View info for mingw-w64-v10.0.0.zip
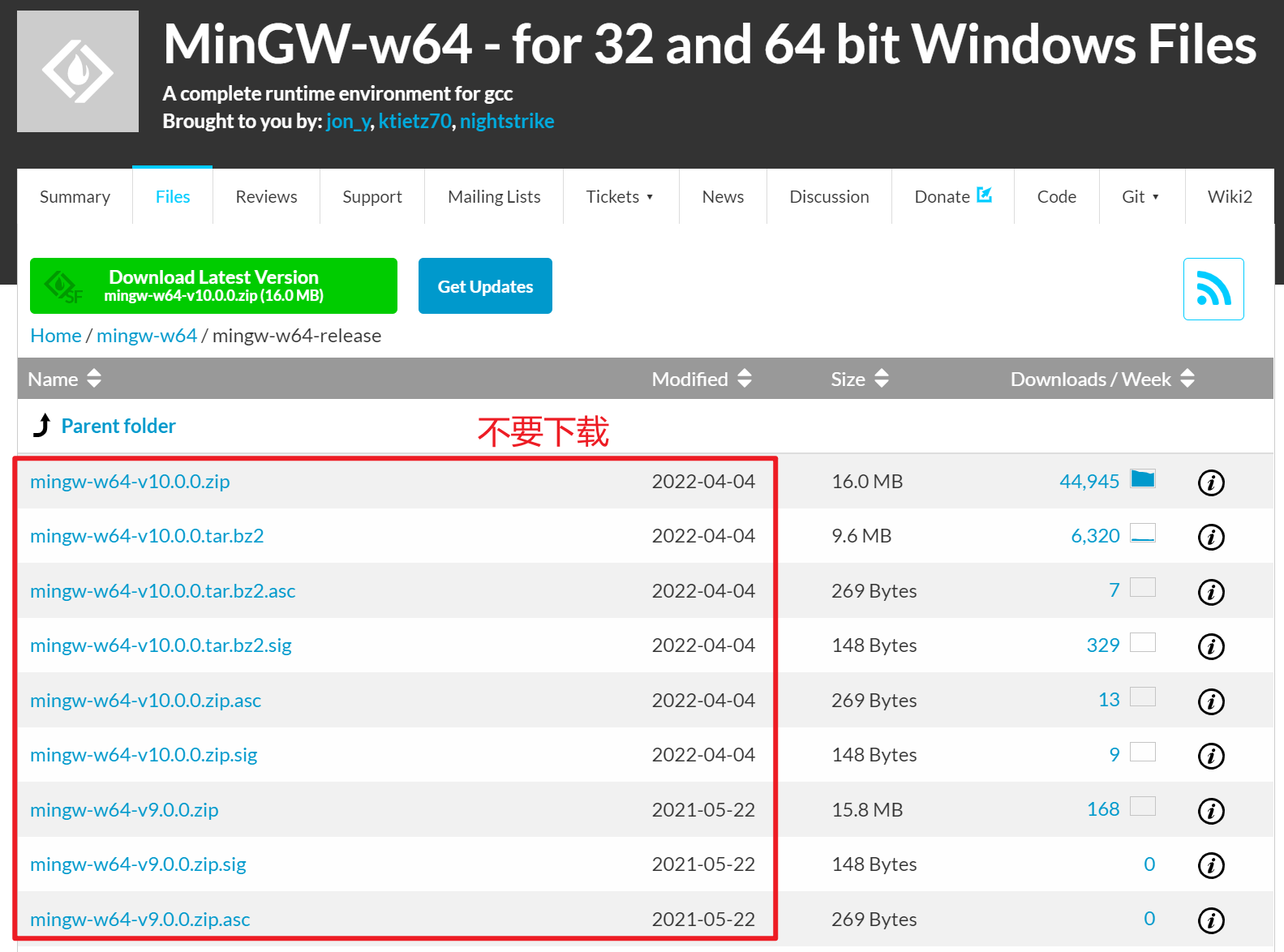Image resolution: width=1284 pixels, height=952 pixels. (1211, 482)
